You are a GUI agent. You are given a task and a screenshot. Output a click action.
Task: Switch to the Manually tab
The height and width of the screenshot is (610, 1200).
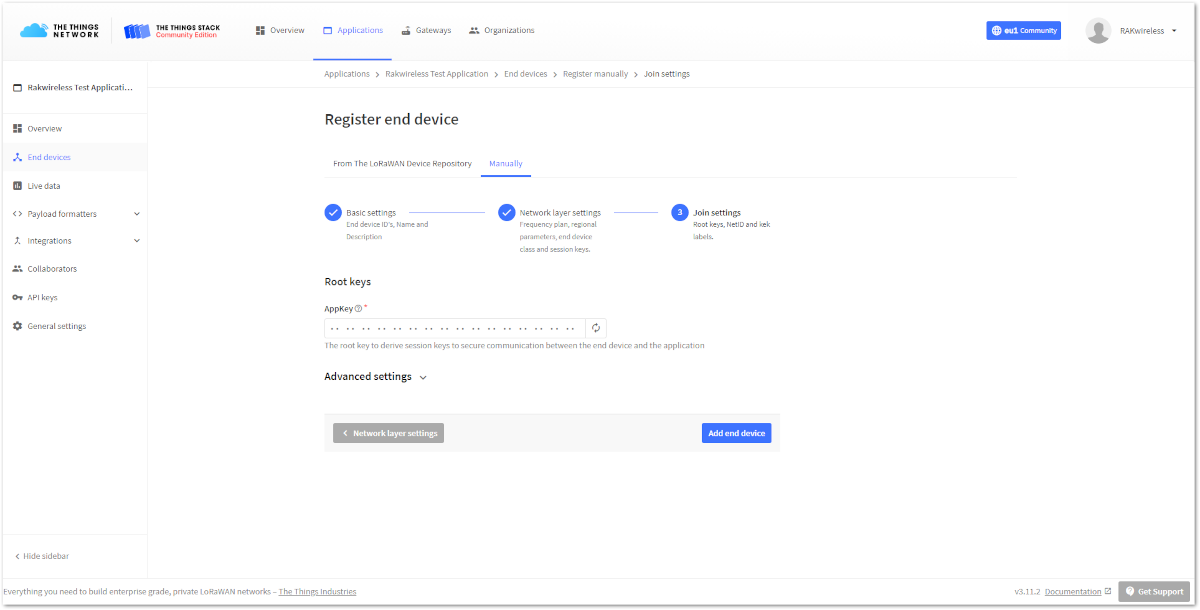[x=506, y=163]
